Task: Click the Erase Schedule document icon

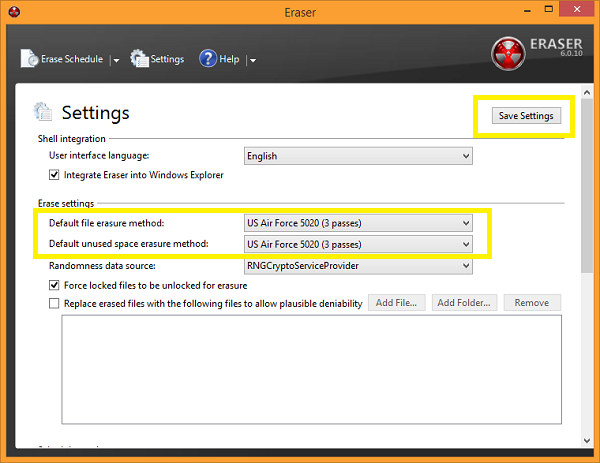Action: tap(29, 59)
